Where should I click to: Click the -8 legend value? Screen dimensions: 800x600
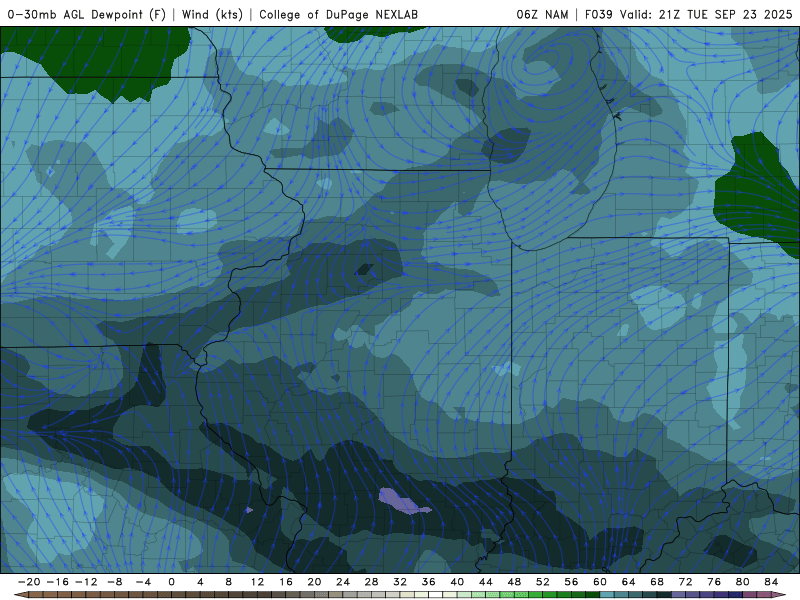114,582
